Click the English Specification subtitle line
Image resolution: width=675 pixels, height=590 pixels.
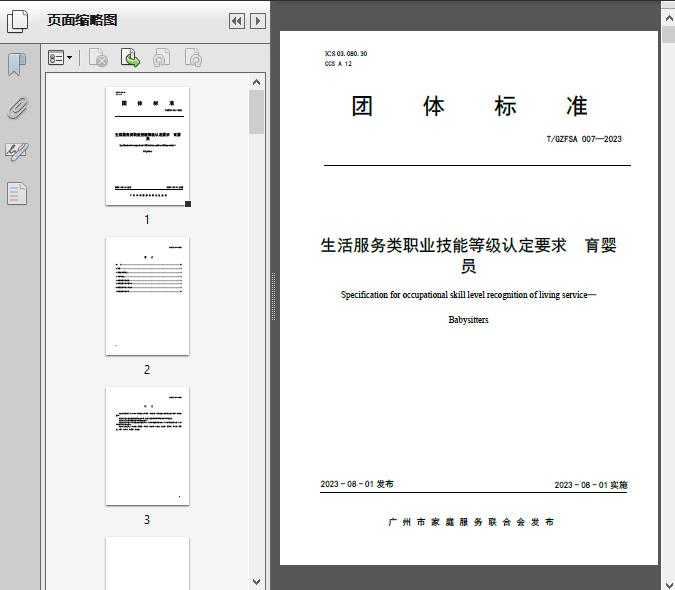point(468,295)
